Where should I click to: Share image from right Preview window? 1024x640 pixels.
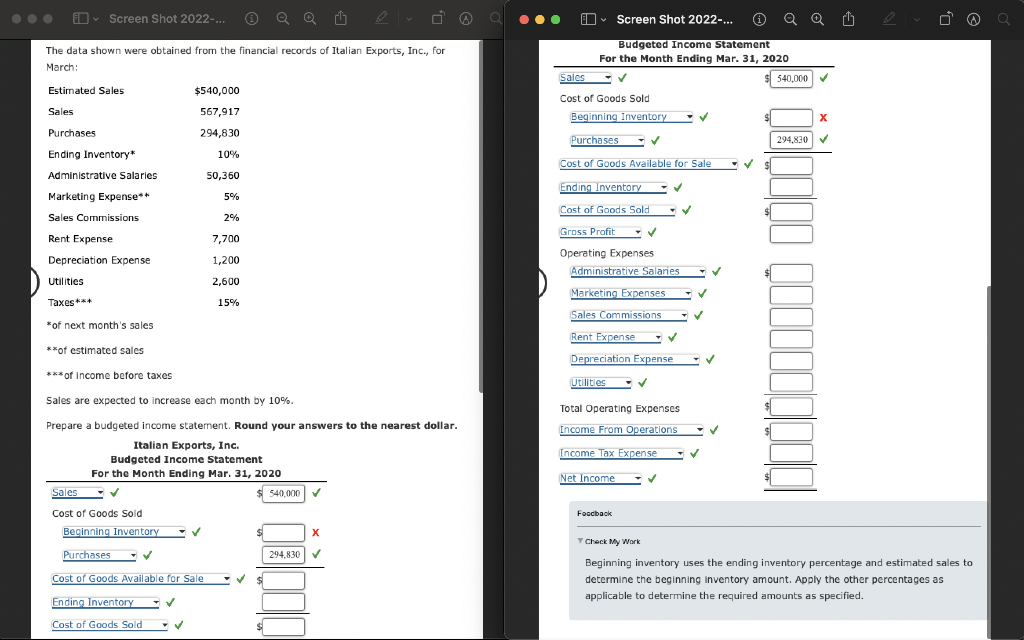point(848,19)
